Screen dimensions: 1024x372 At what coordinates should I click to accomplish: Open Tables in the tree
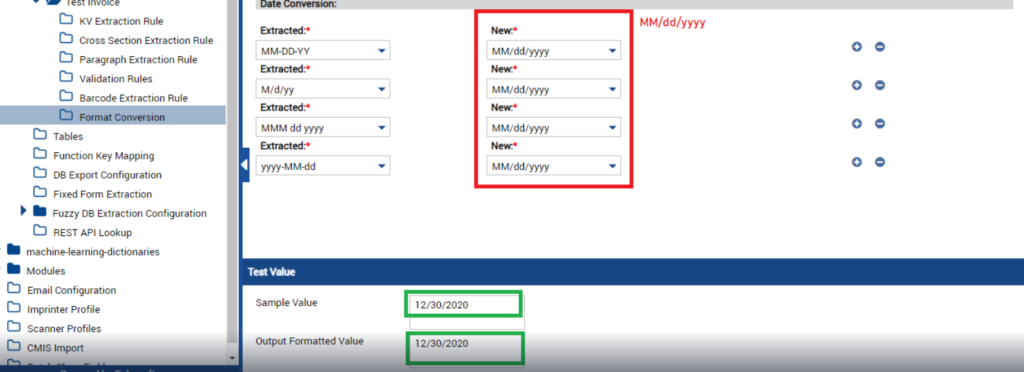68,136
